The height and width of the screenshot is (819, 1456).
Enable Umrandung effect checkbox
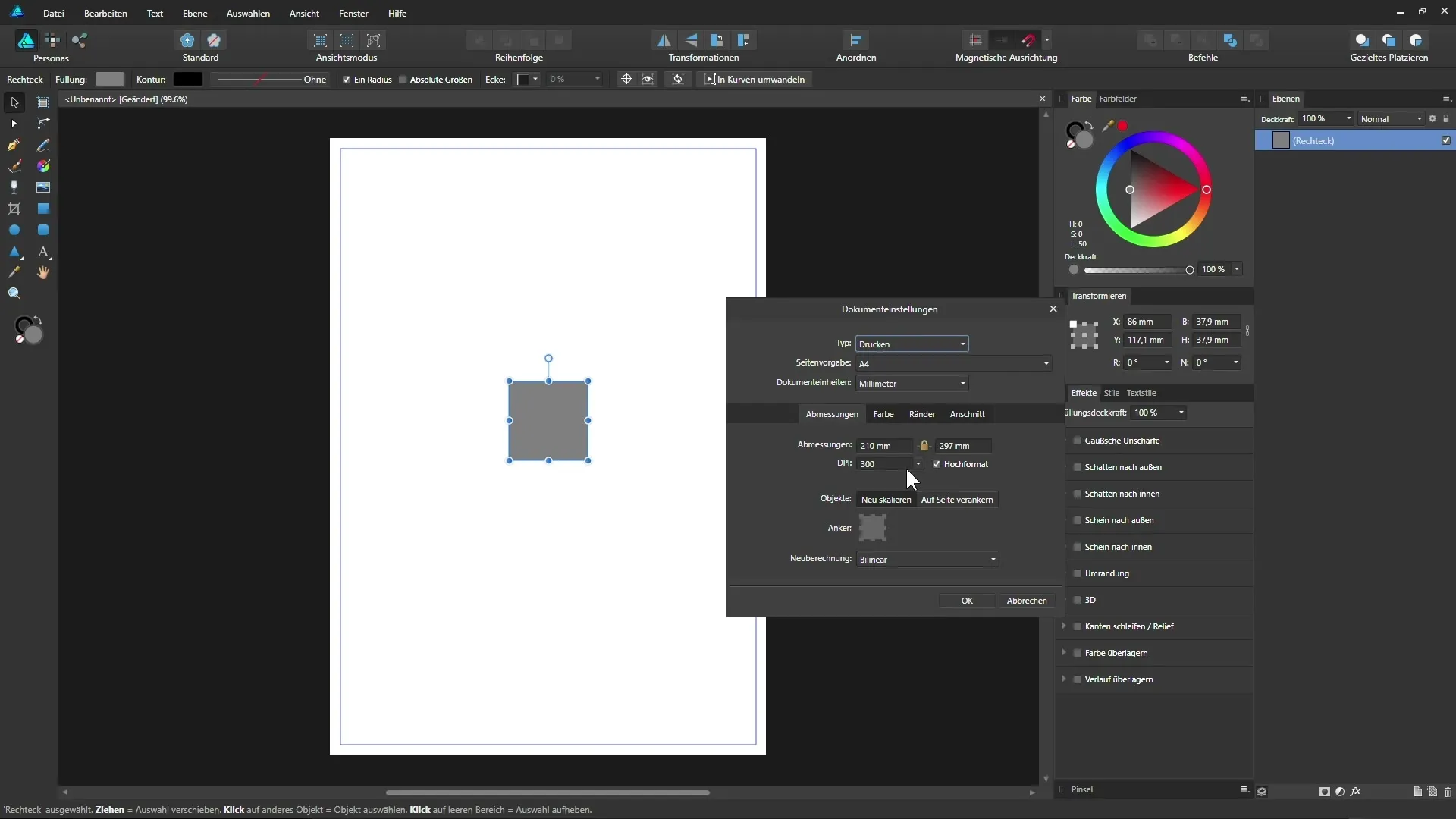pyautogui.click(x=1077, y=573)
